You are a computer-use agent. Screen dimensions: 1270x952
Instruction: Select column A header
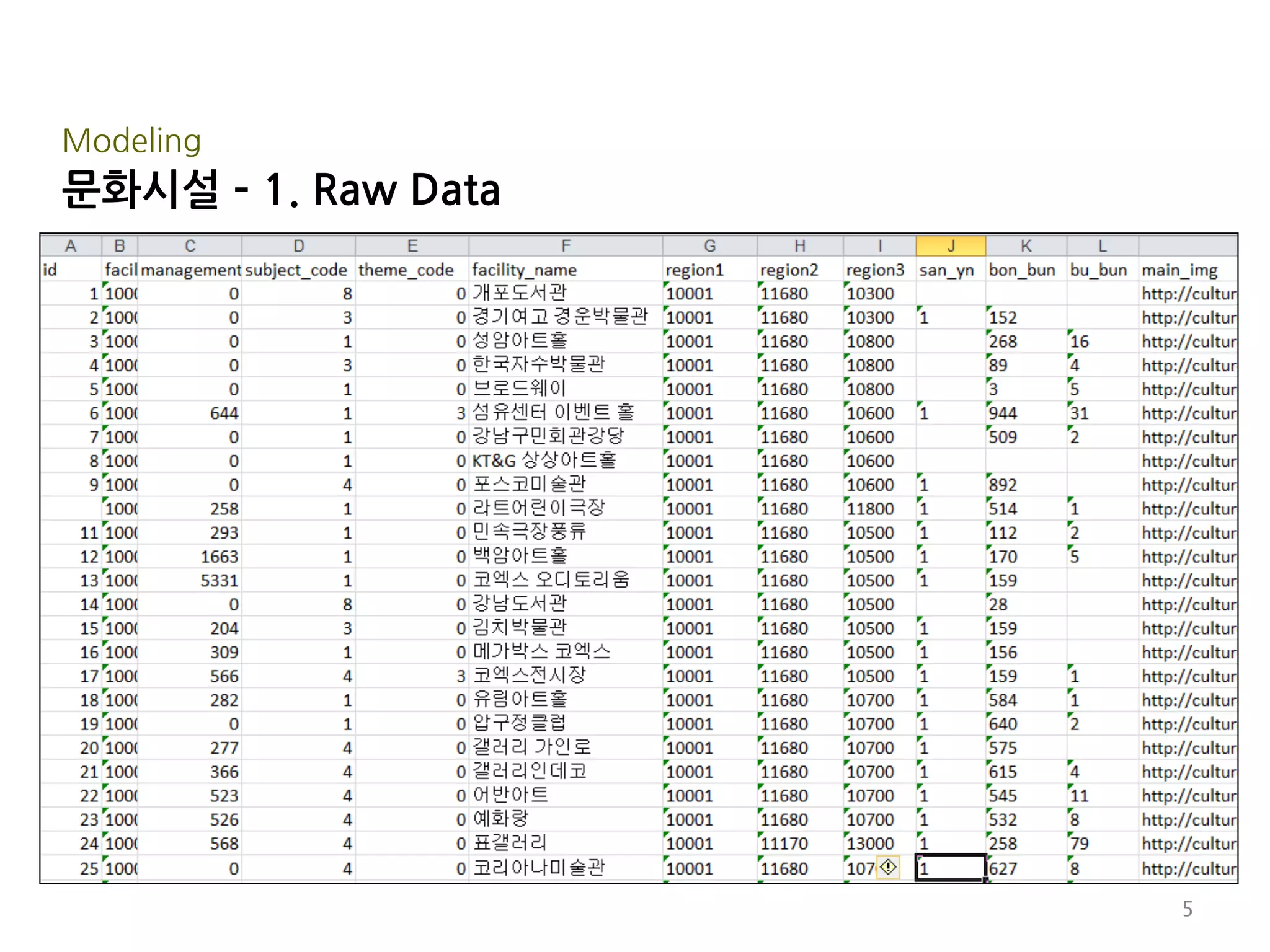(71, 246)
